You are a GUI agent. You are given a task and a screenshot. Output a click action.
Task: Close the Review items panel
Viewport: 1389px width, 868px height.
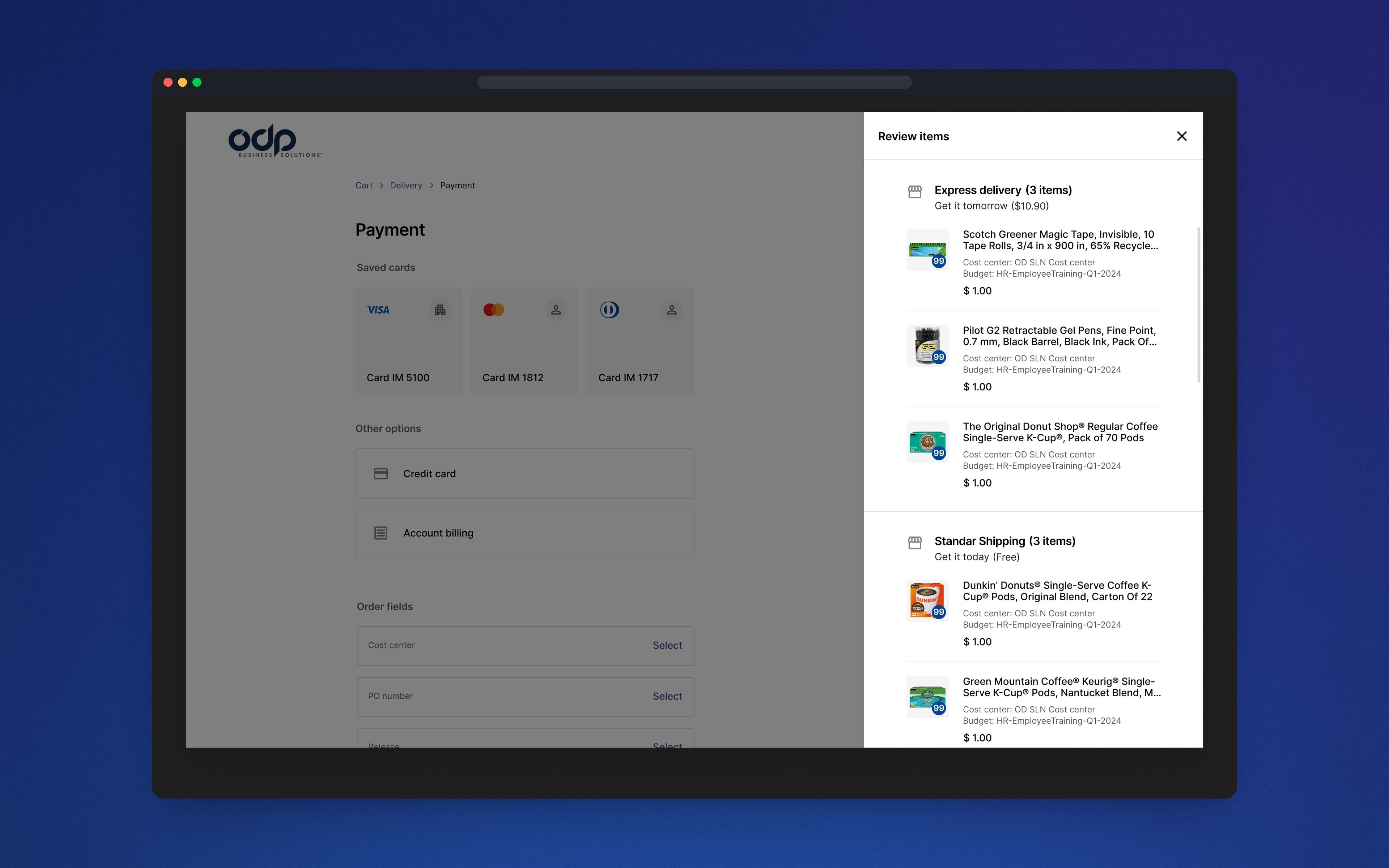pos(1181,136)
